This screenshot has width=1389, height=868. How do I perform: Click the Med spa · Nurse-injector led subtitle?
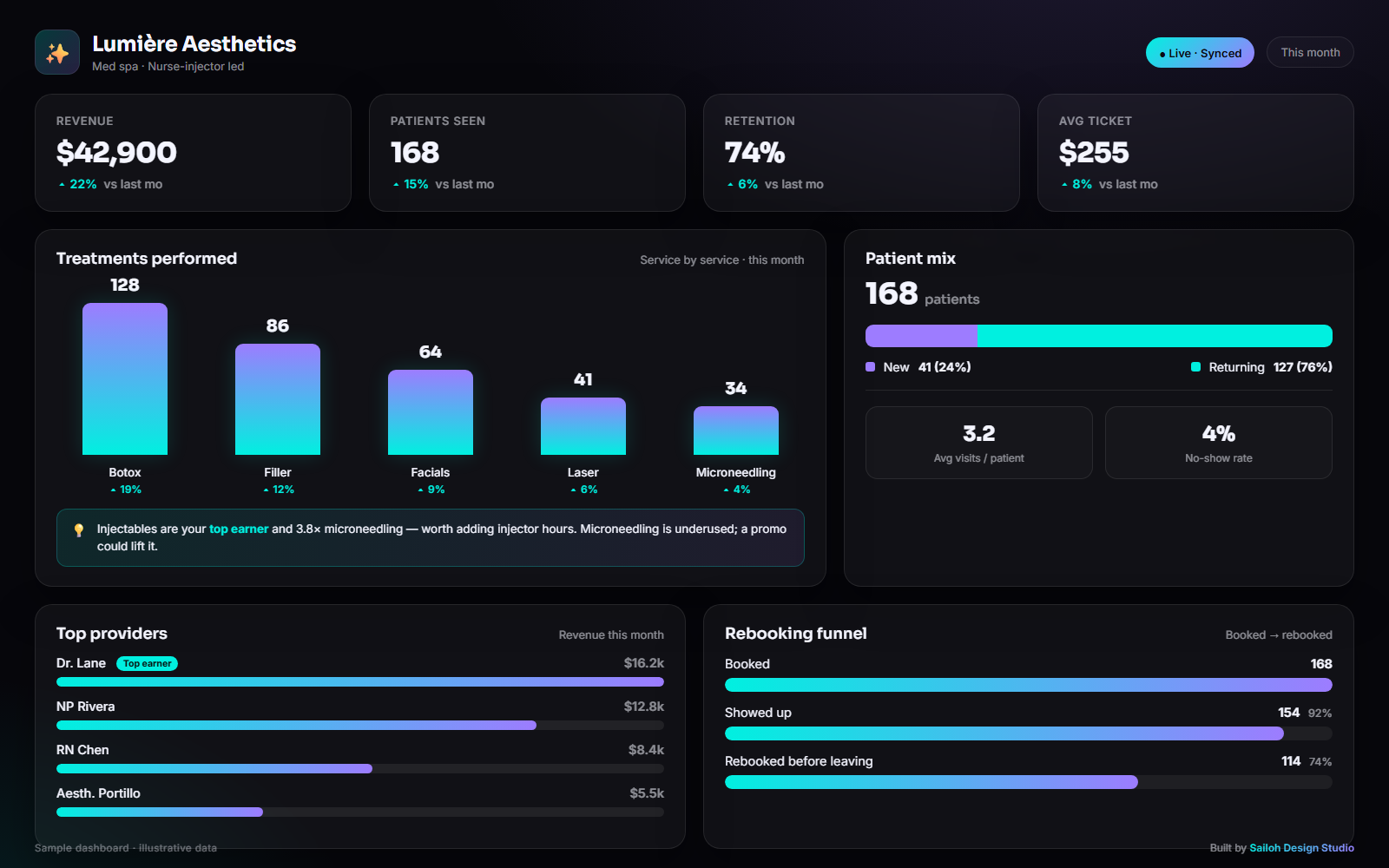(168, 66)
